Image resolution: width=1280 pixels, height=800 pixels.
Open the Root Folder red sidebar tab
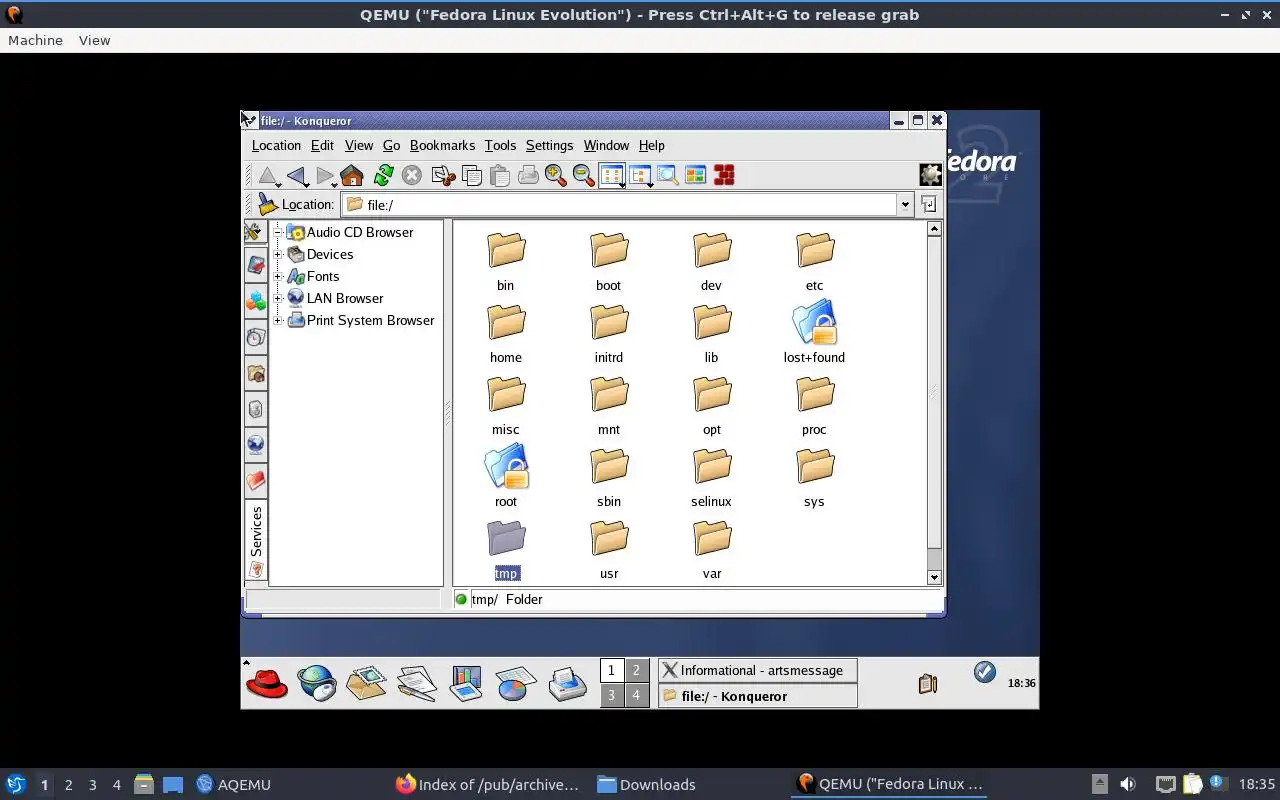256,481
